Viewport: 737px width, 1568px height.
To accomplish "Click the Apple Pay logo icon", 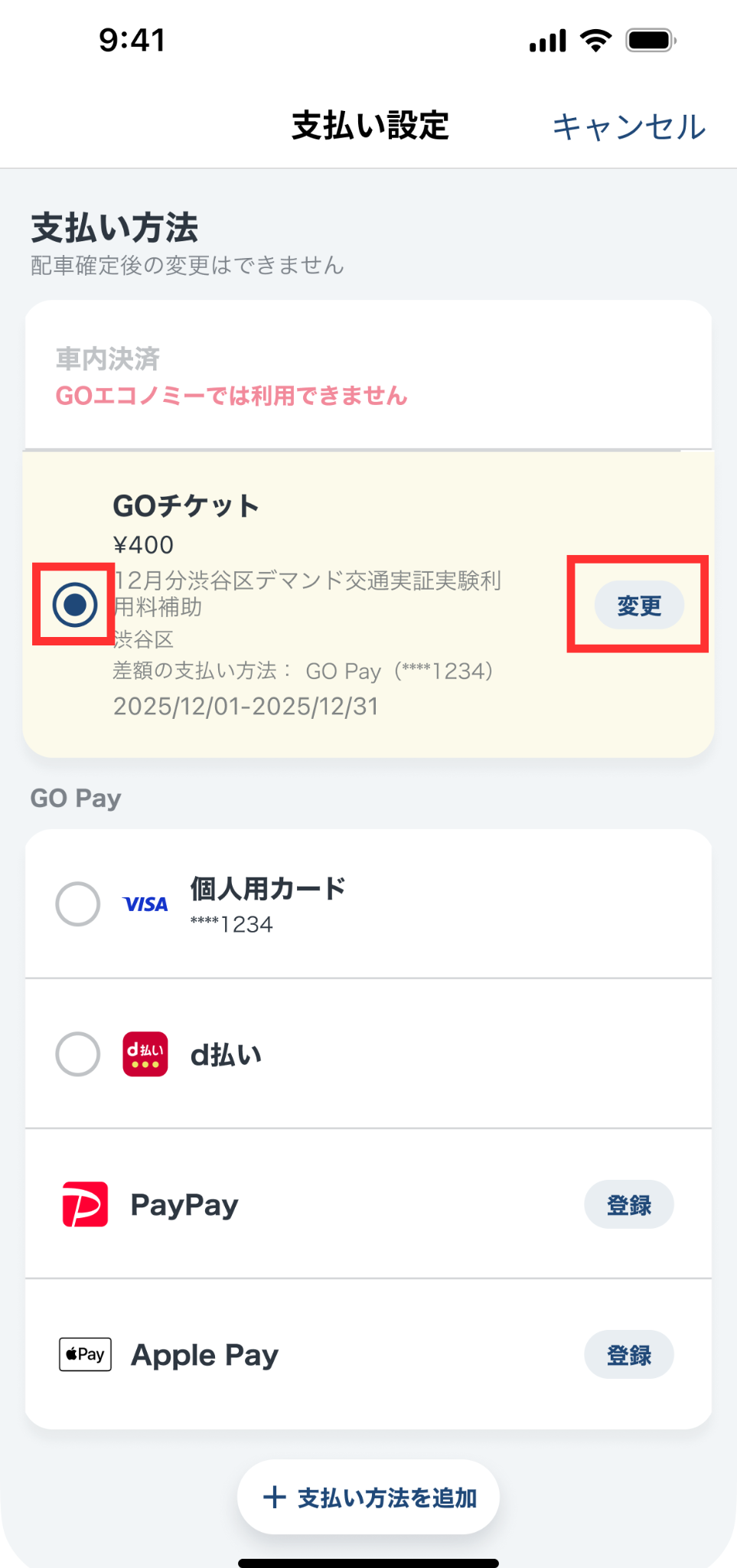I will pyautogui.click(x=85, y=1354).
